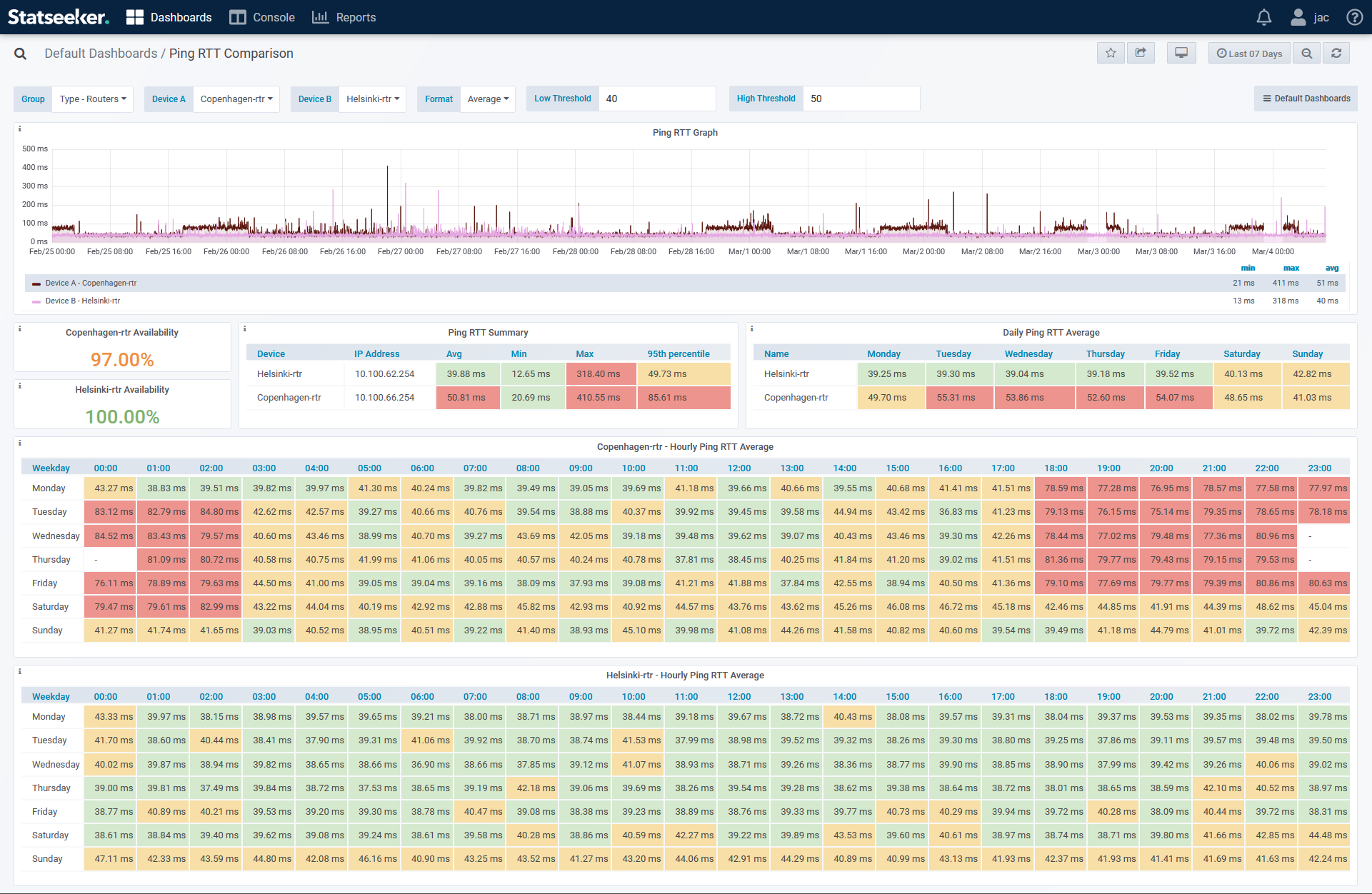This screenshot has width=1372, height=894.
Task: Refresh the dashboard with the refresh icon
Action: click(1336, 53)
